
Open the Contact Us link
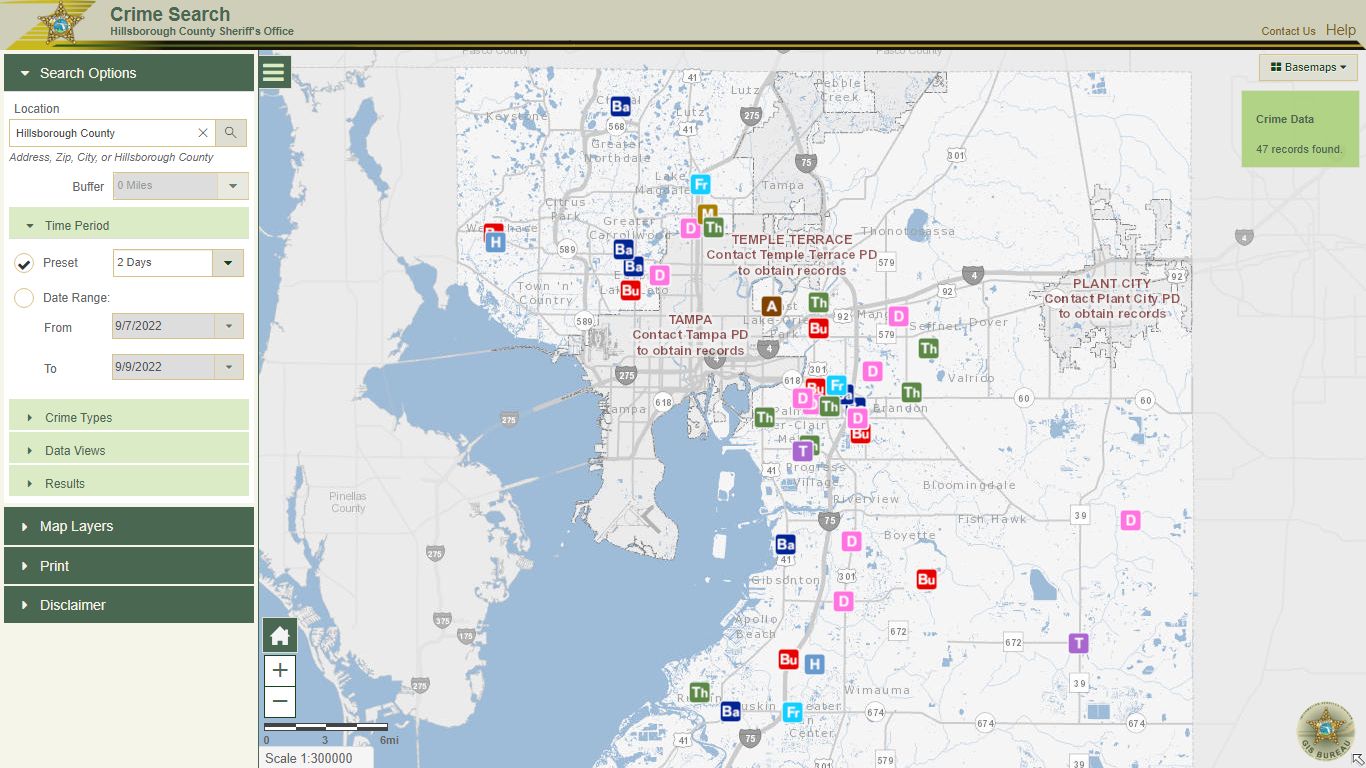pos(1288,31)
